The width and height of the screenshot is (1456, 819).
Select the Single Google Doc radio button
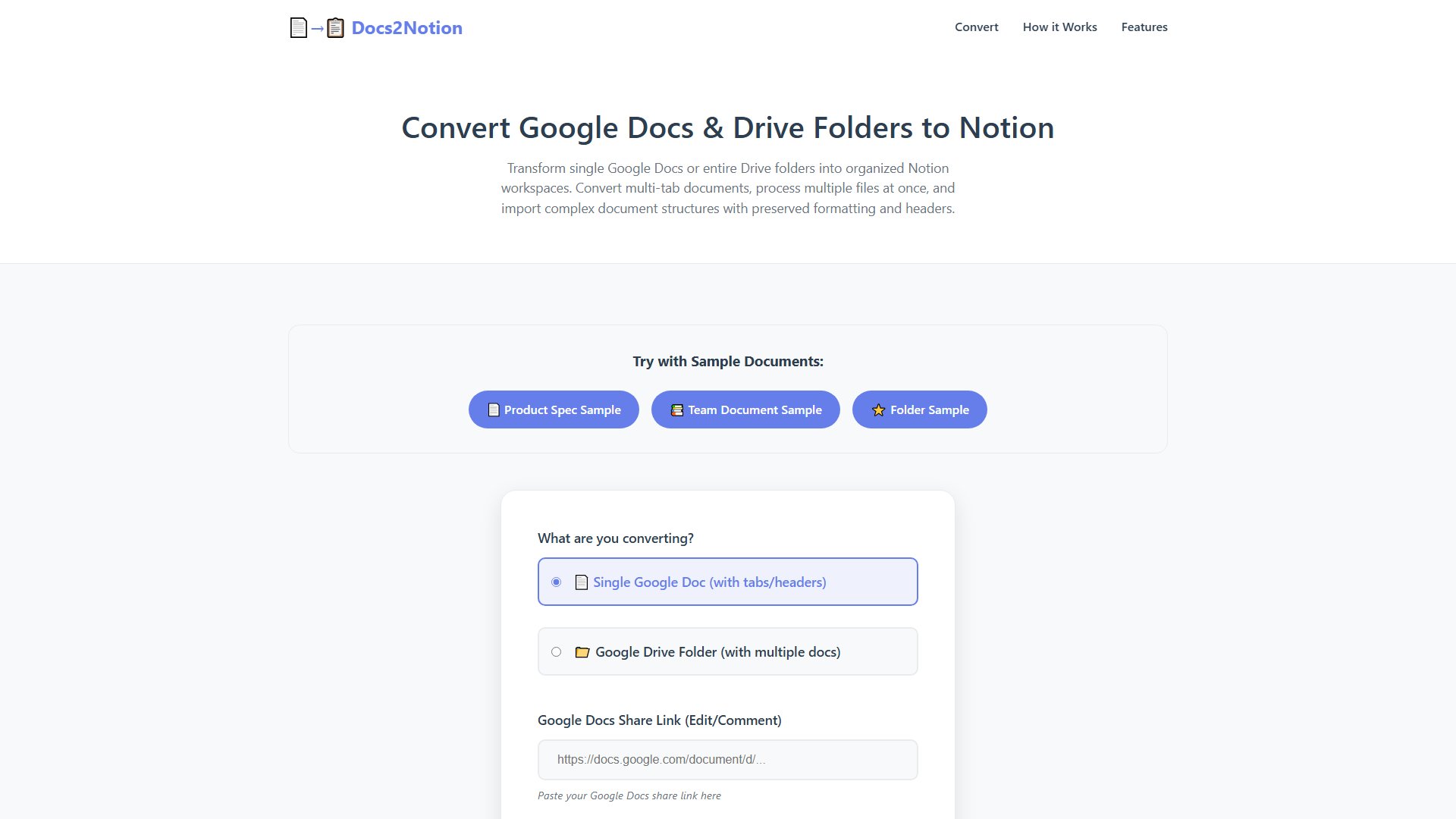[557, 582]
